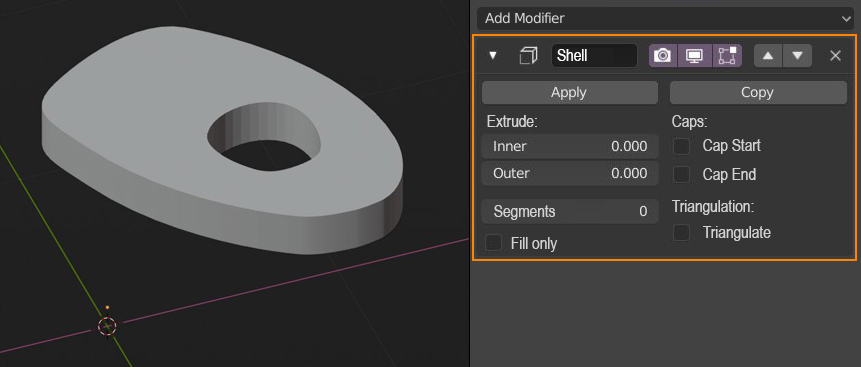Remove the Shell modifier with X
Screen dimensions: 861x367
(835, 55)
